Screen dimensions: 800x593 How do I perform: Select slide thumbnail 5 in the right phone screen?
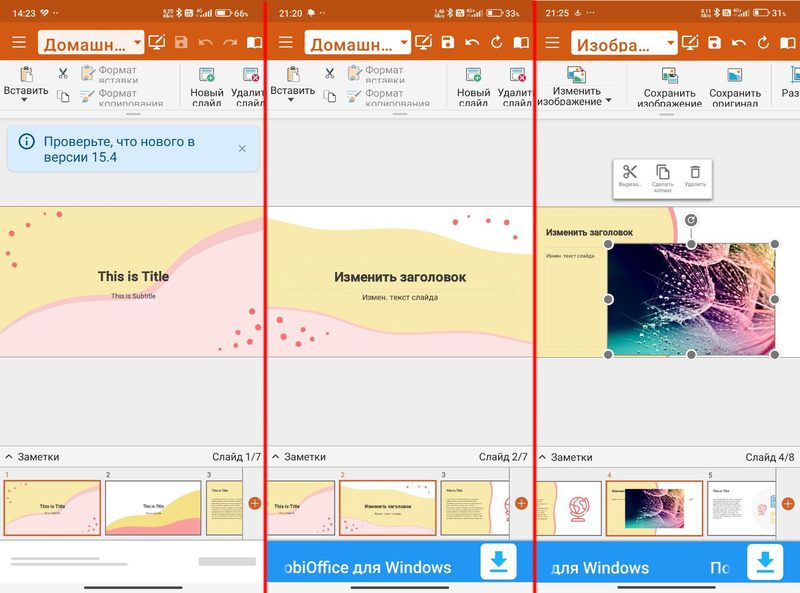pyautogui.click(x=741, y=508)
